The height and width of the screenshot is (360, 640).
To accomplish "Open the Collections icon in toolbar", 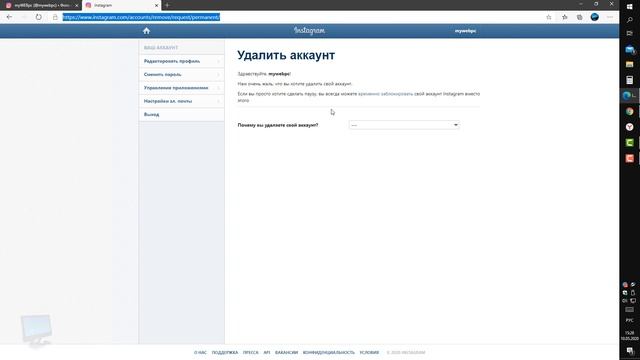I will click(x=580, y=17).
